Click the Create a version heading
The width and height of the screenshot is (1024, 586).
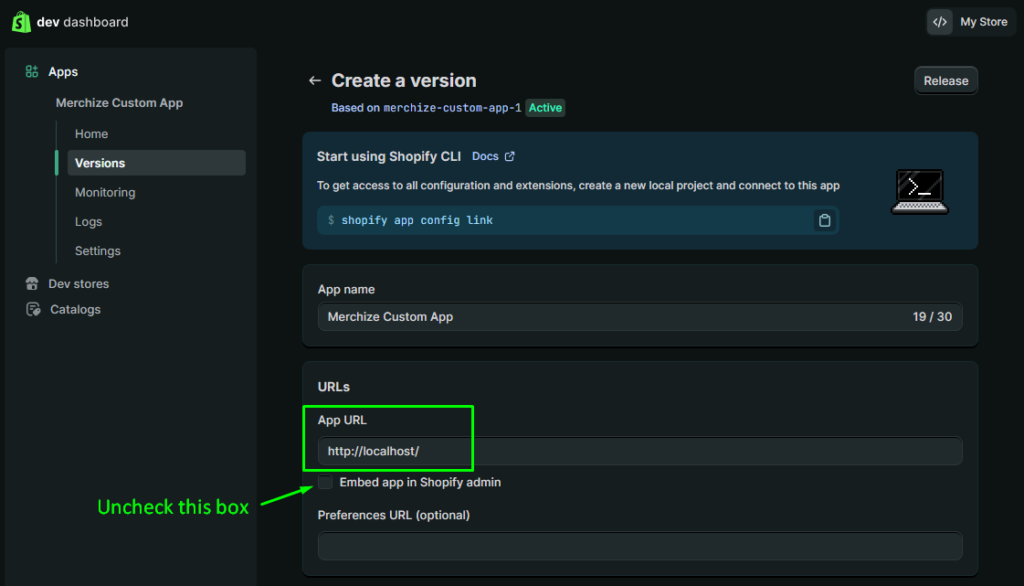coord(404,80)
